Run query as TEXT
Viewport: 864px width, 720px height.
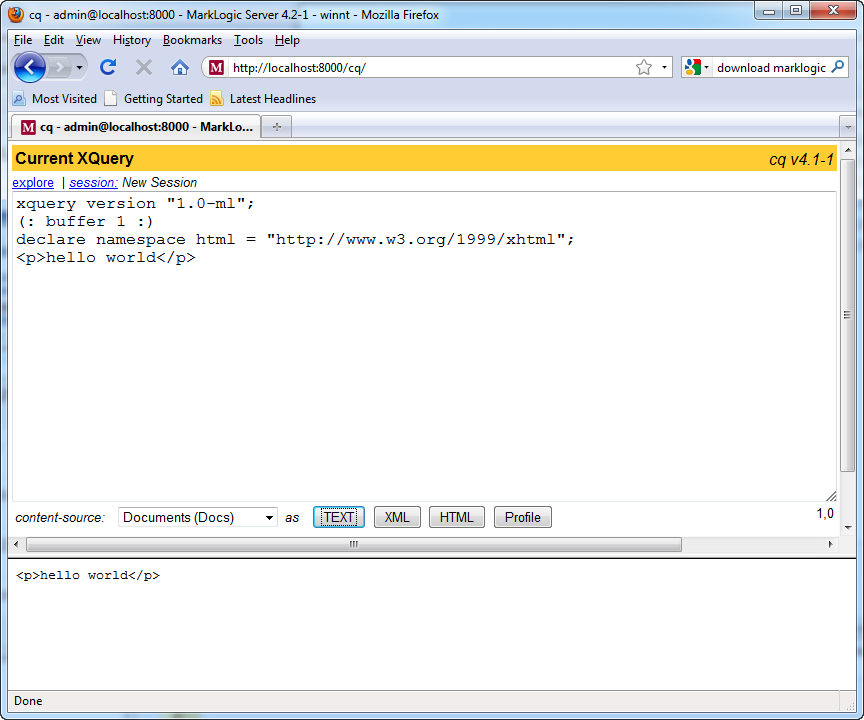tap(339, 517)
